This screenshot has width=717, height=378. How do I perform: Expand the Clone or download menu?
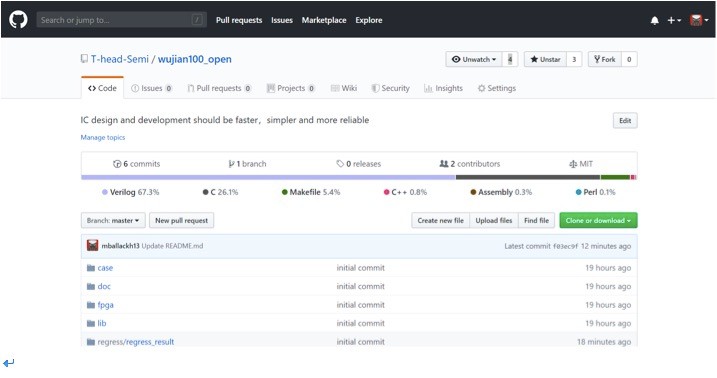click(x=598, y=220)
